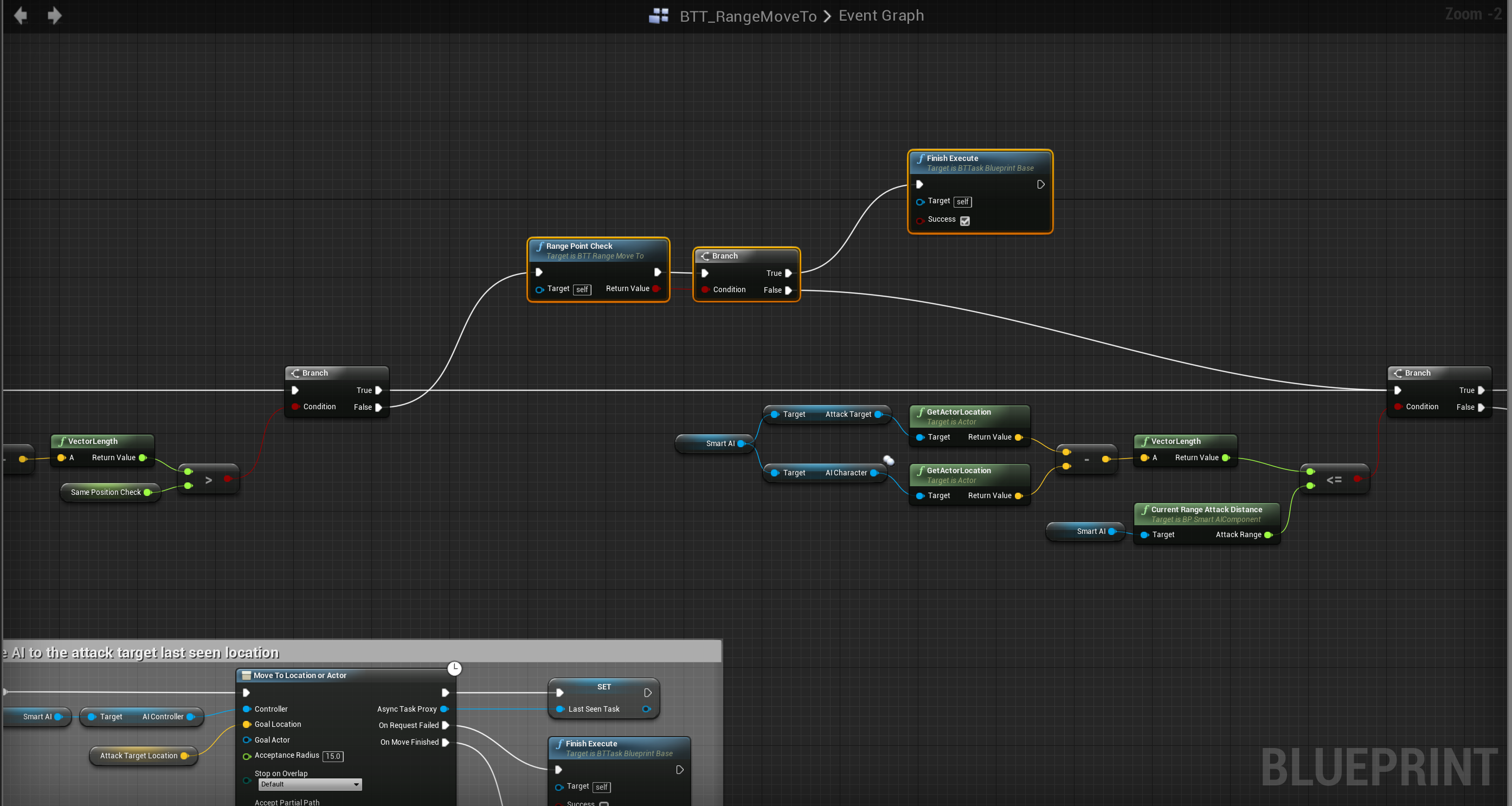The width and height of the screenshot is (1512, 806).
Task: Check Success on bottom Finish Execute node
Action: pos(604,803)
